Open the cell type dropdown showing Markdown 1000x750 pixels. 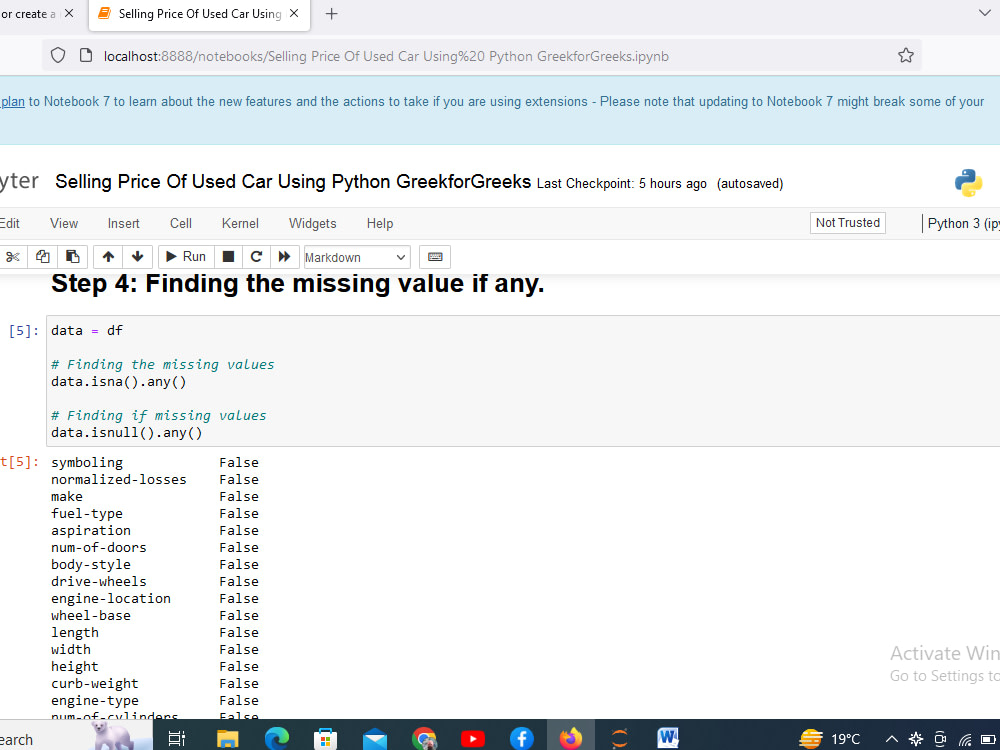tap(355, 257)
